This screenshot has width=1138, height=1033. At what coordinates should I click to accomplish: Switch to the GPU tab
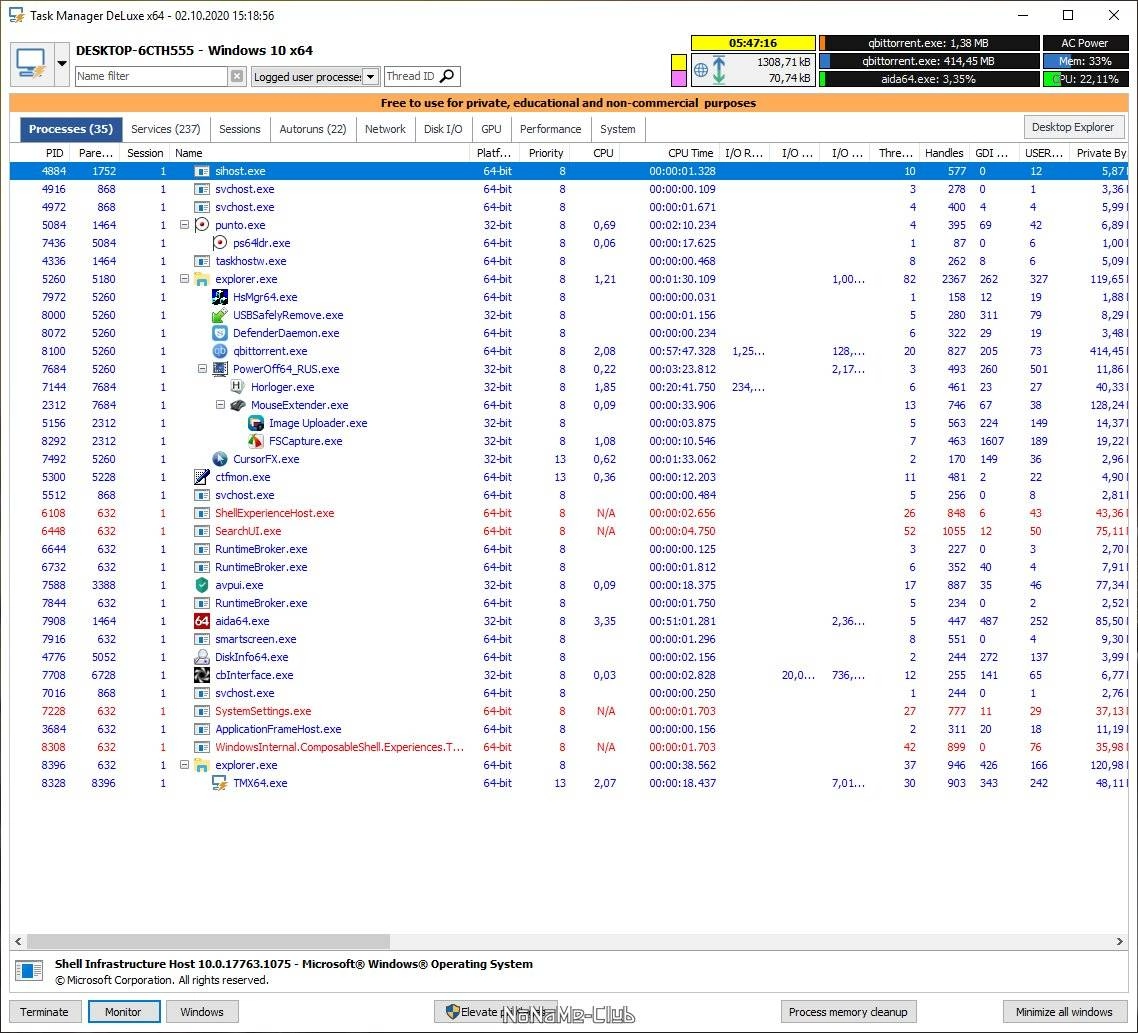point(491,129)
